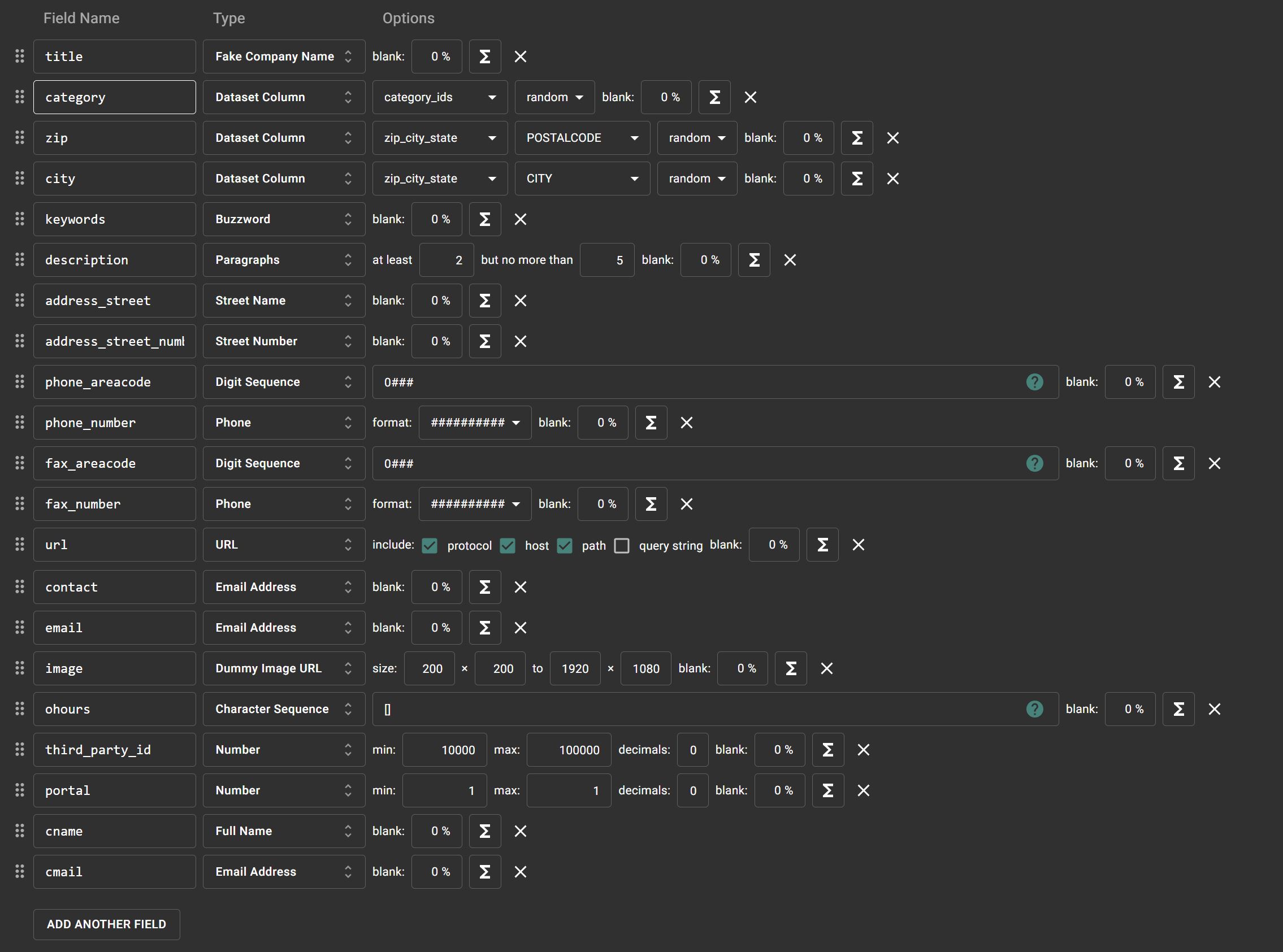Open formula sigma for the url field
Viewport: 1283px width, 952px height.
822,545
